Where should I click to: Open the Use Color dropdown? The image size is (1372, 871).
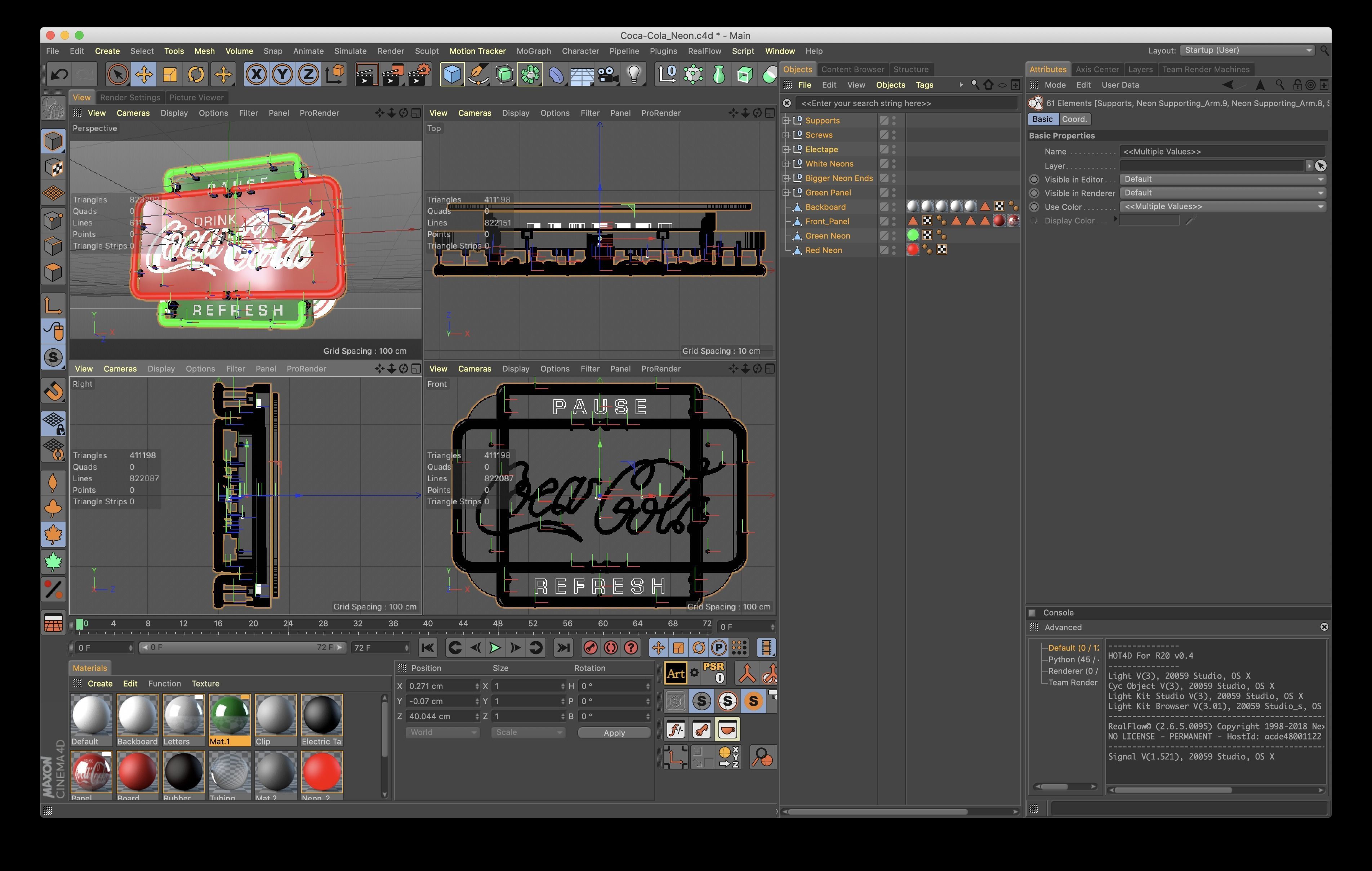(1223, 207)
